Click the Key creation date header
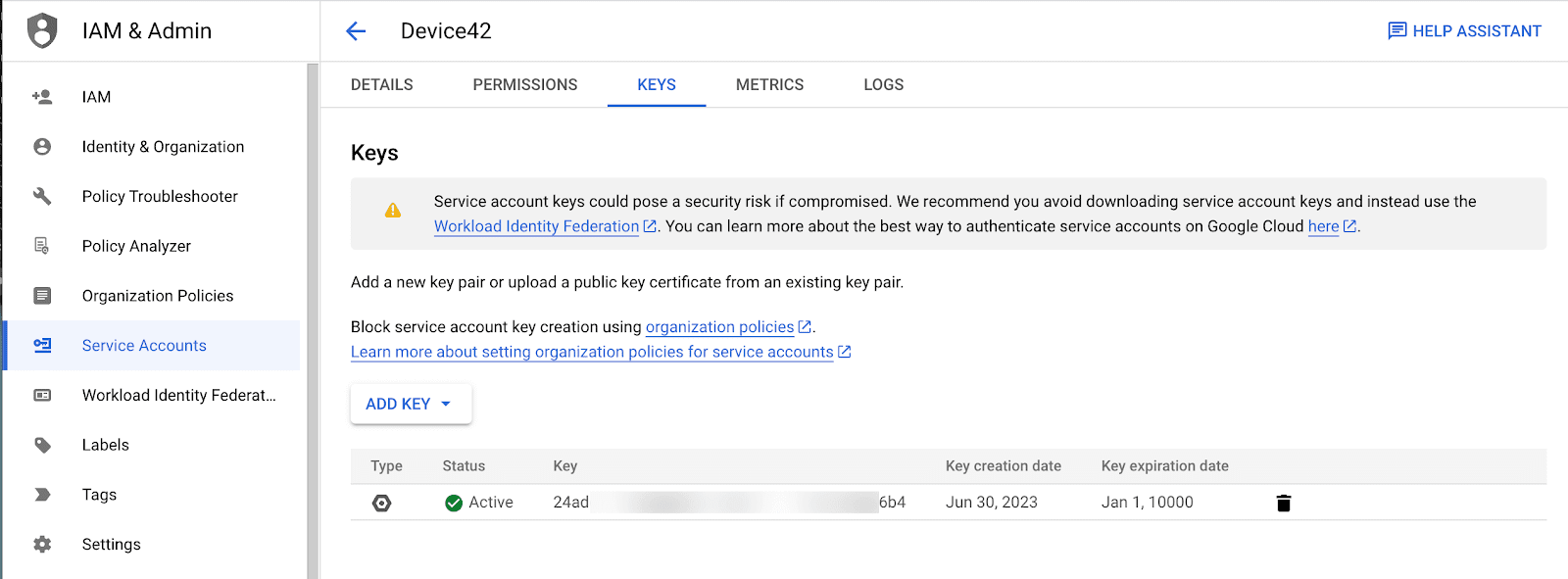The width and height of the screenshot is (1568, 579). click(1004, 466)
